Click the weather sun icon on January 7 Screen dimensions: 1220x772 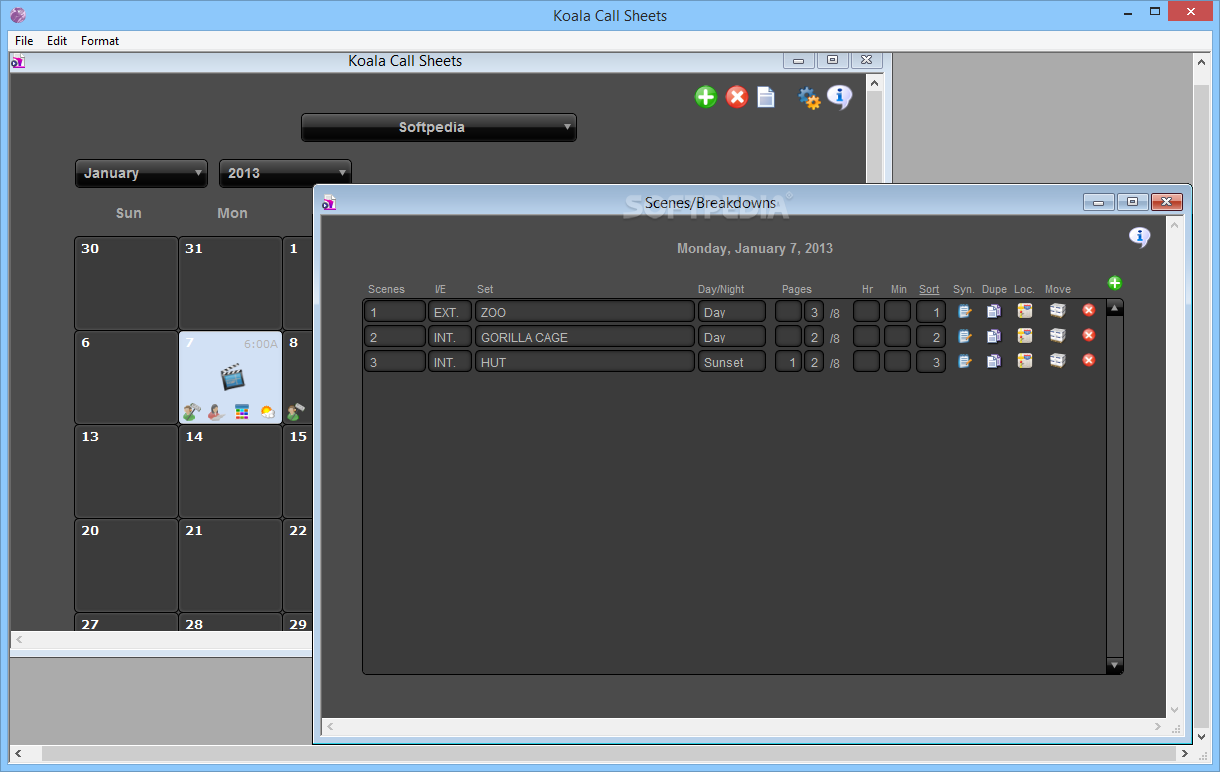pos(267,411)
